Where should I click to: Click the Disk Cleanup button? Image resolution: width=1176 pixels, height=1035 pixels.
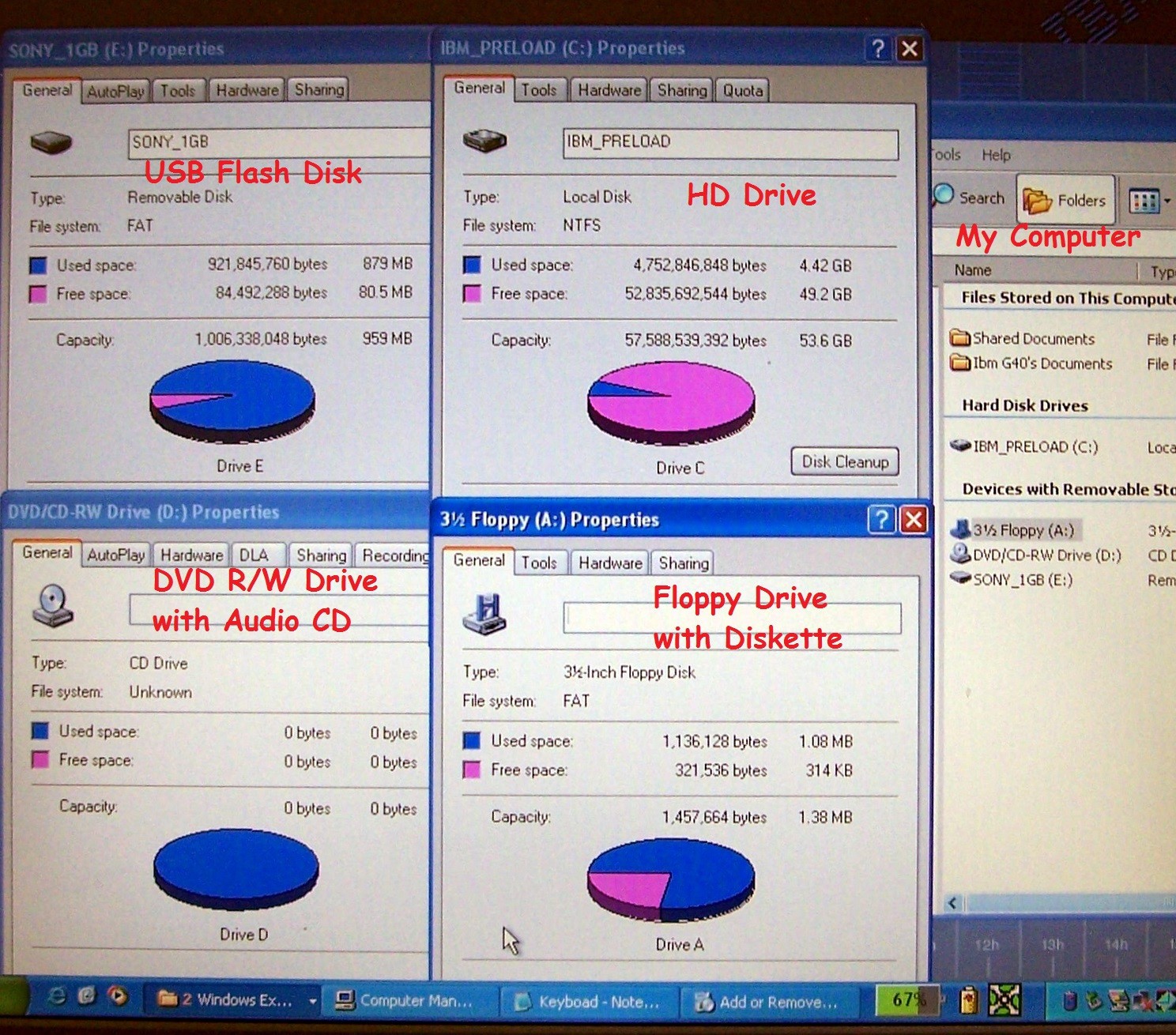click(845, 461)
